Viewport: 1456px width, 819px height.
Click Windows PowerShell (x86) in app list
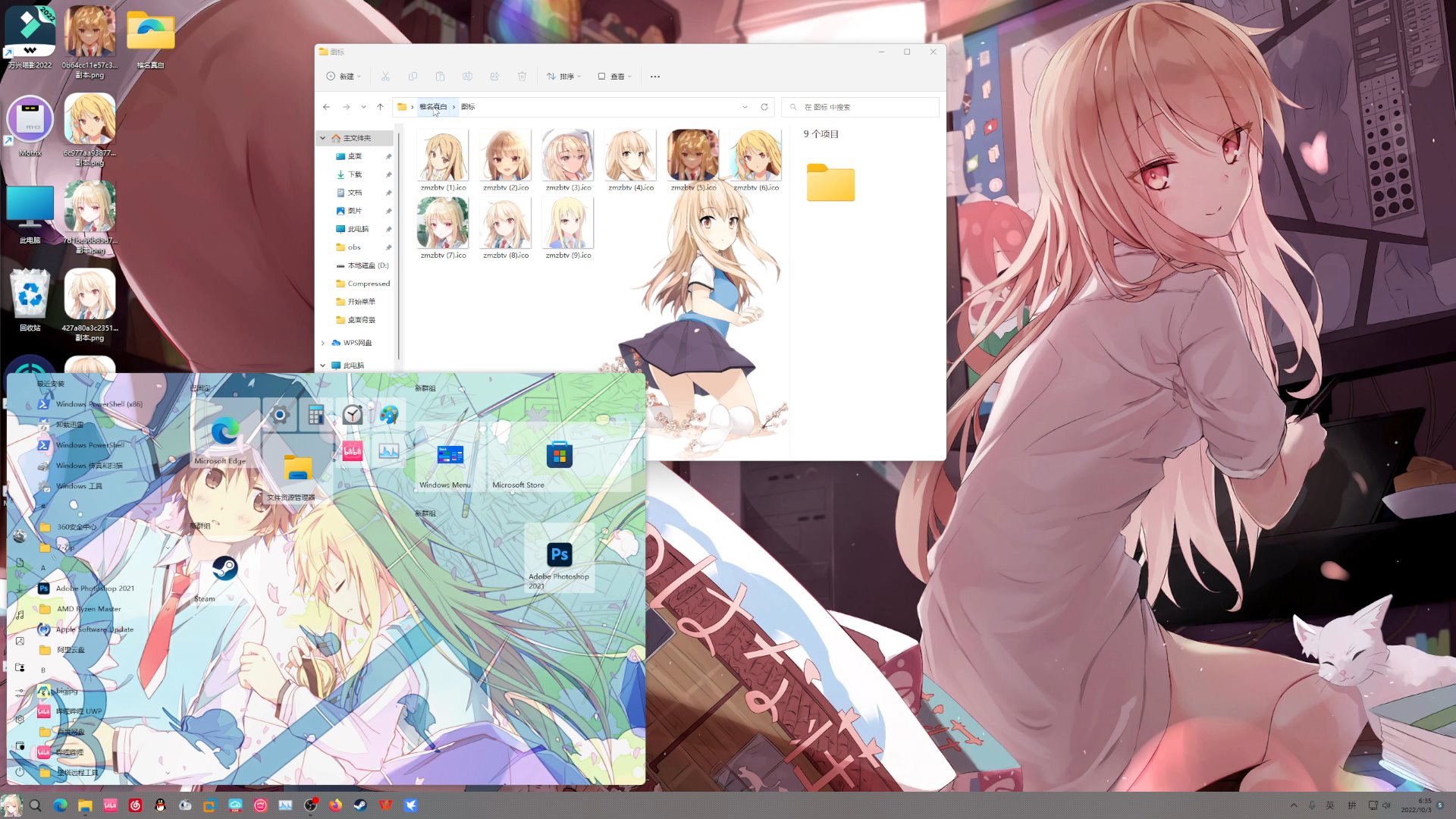(99, 404)
